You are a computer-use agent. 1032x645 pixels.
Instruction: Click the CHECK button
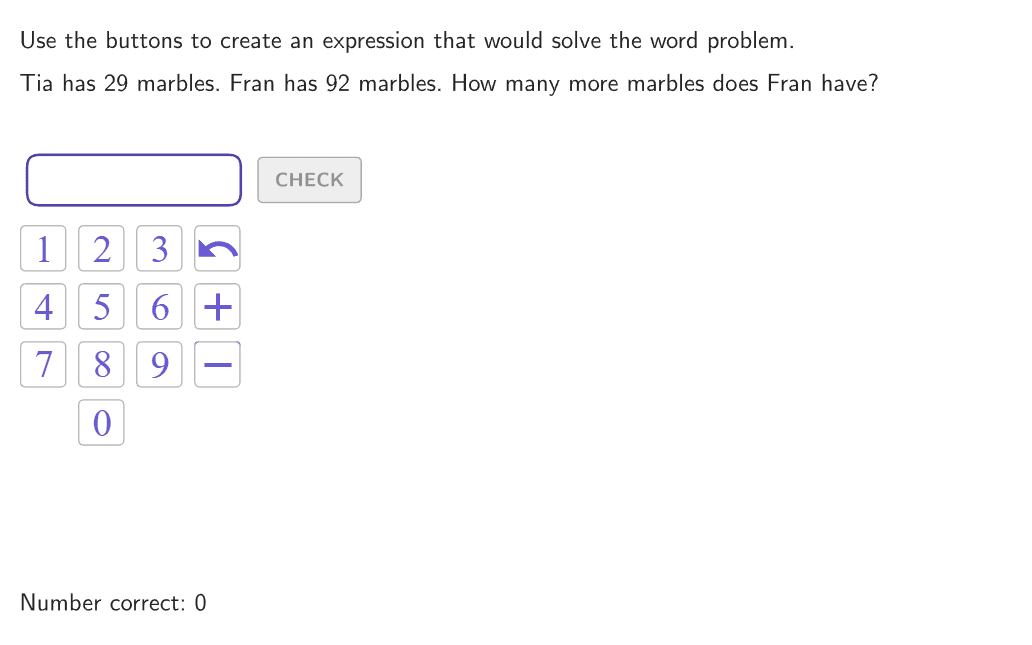(309, 180)
